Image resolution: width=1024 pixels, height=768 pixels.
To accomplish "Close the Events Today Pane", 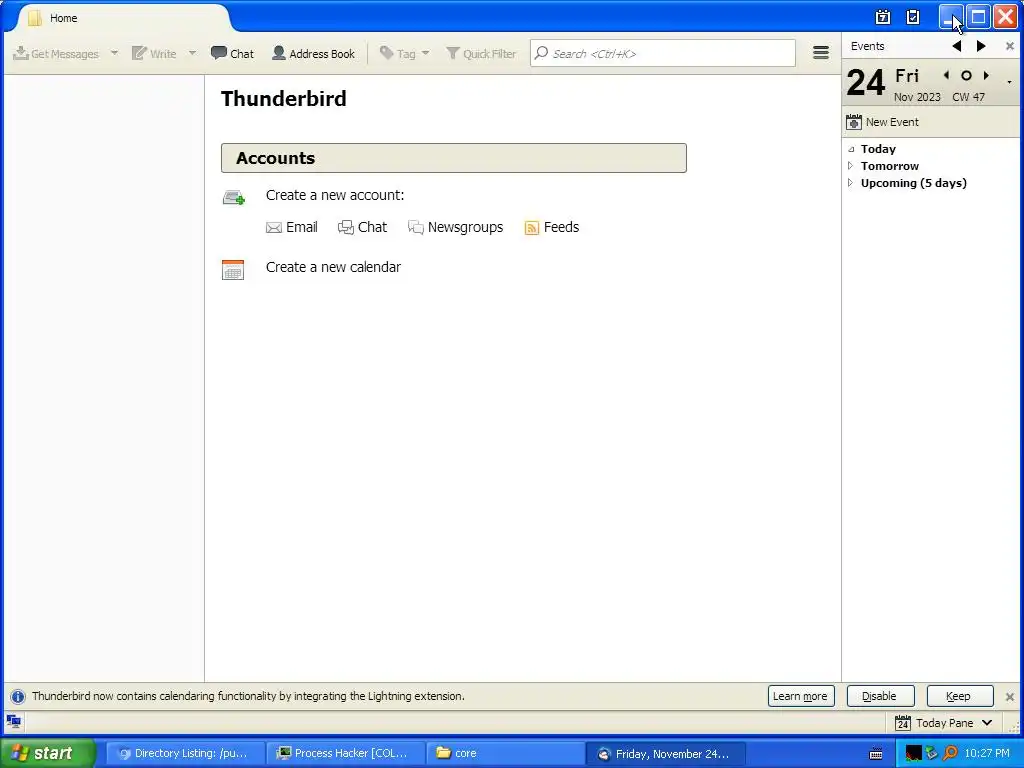I will (x=1010, y=46).
